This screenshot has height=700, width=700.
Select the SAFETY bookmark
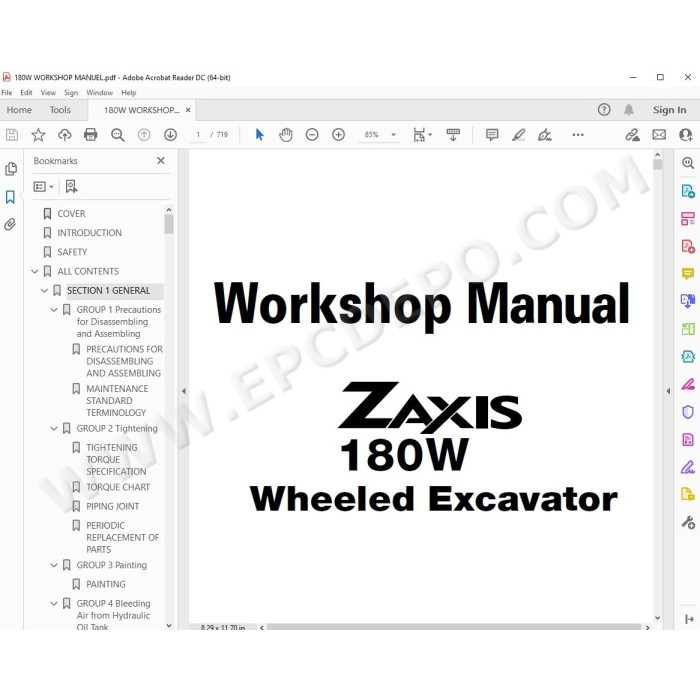pyautogui.click(x=72, y=252)
